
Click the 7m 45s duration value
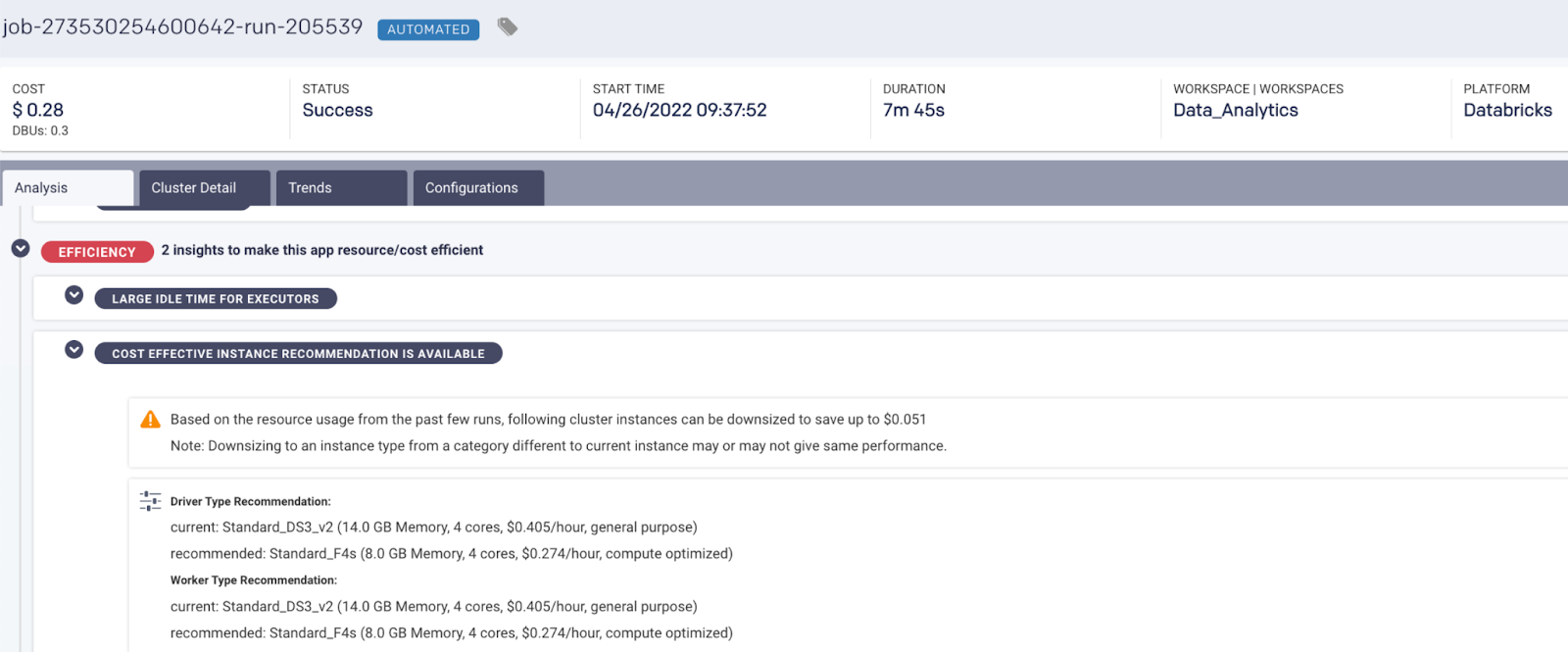pyautogui.click(x=913, y=111)
